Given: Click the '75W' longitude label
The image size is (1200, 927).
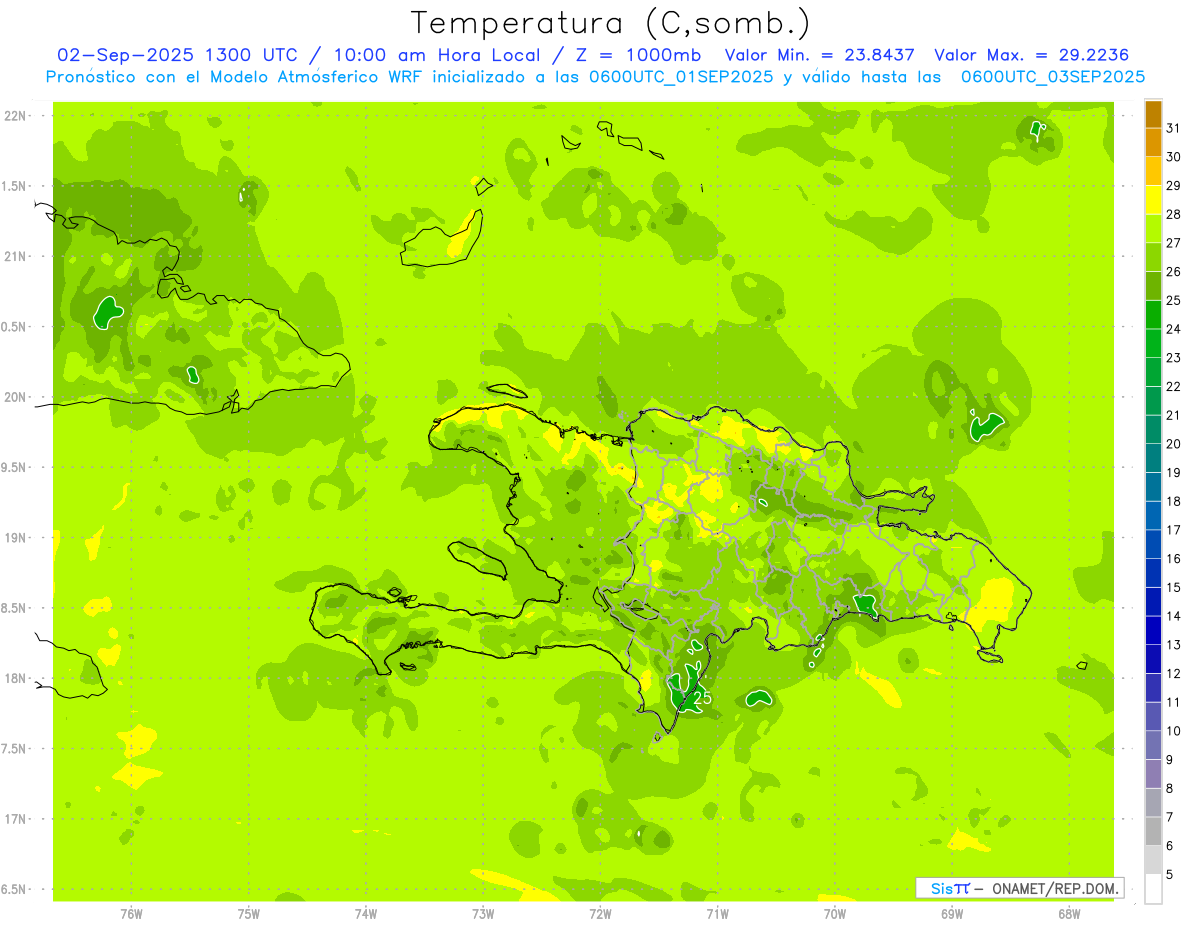Looking at the screenshot, I should pyautogui.click(x=249, y=914).
